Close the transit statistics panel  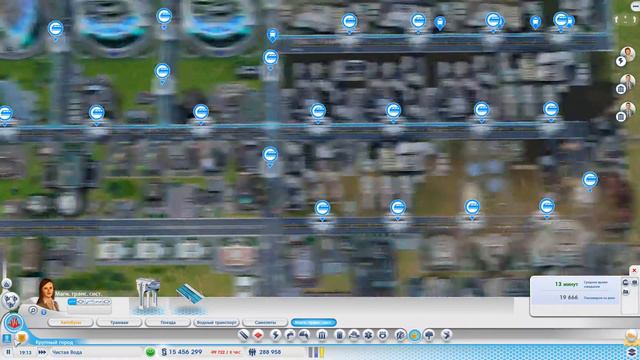coord(634,270)
